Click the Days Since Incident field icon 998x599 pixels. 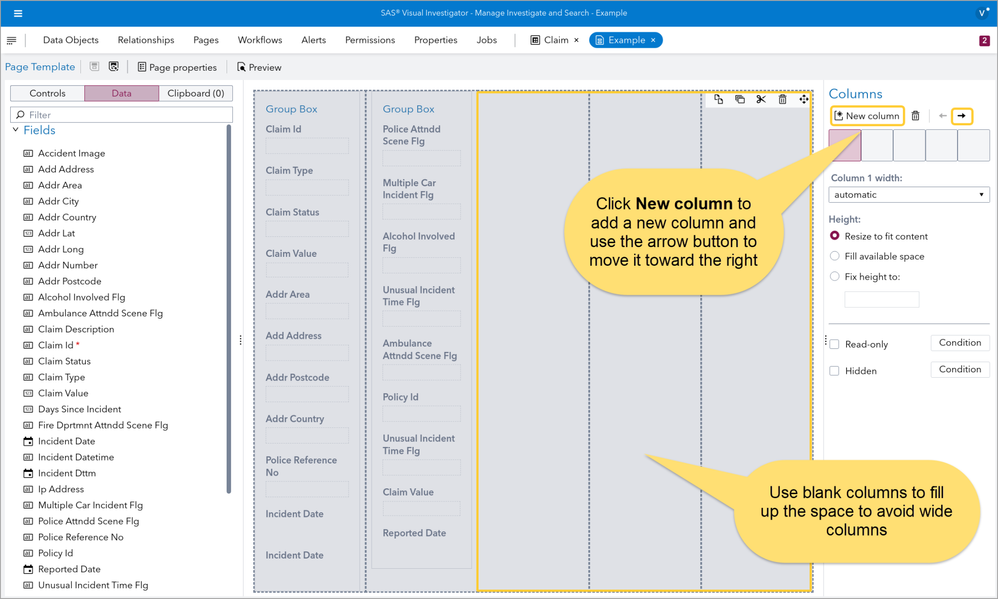tap(28, 409)
